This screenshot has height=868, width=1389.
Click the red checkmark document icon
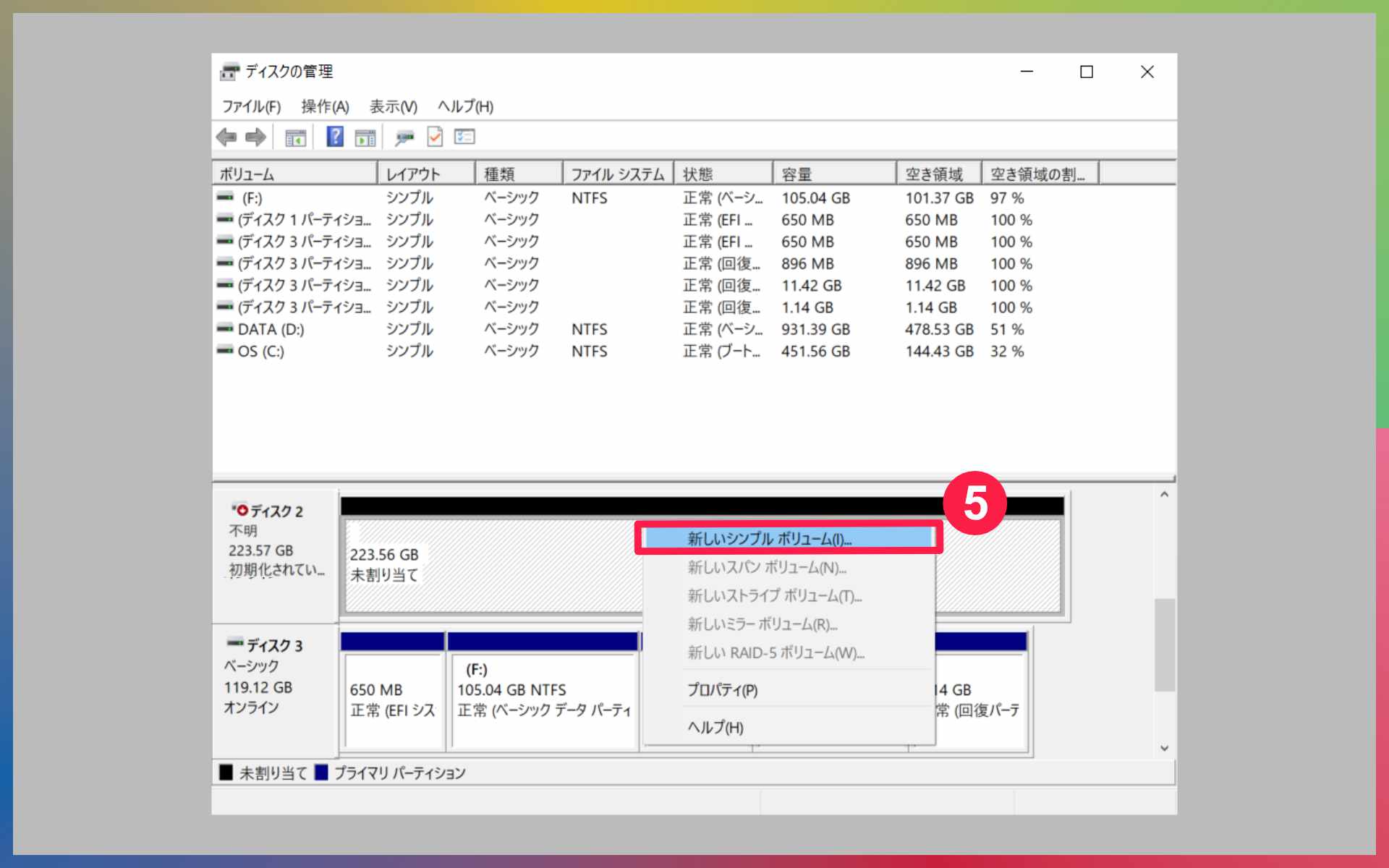(x=435, y=137)
